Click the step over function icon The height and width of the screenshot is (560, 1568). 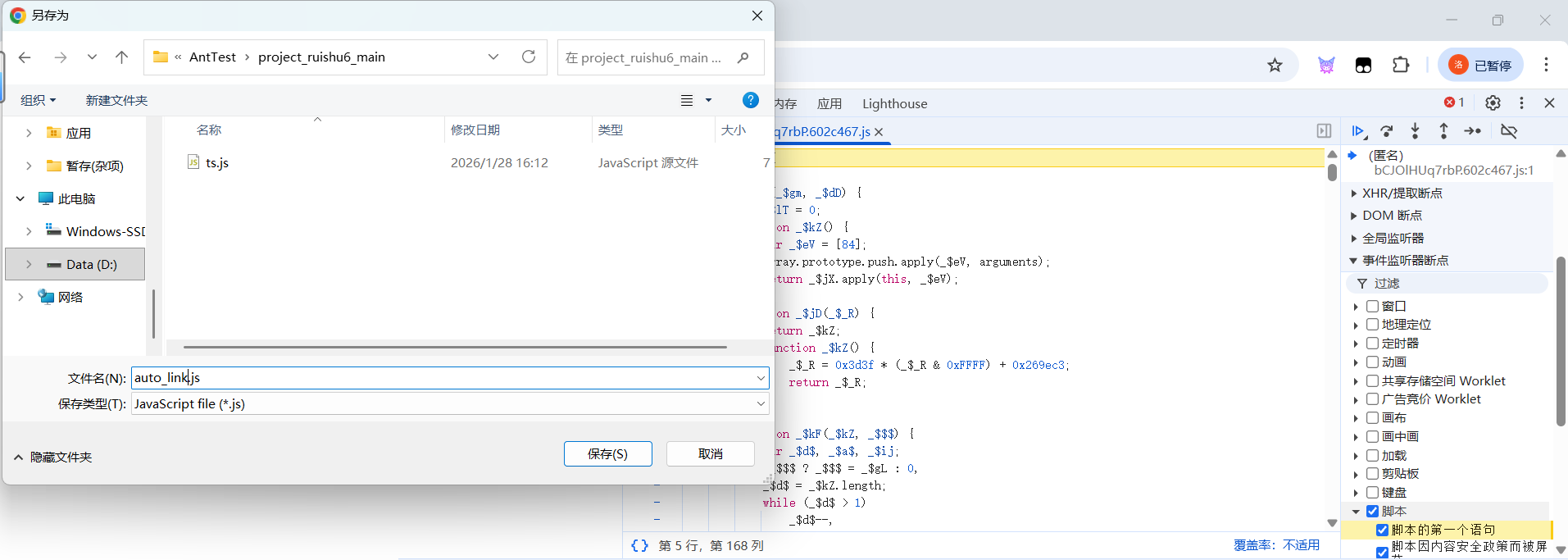point(1386,131)
